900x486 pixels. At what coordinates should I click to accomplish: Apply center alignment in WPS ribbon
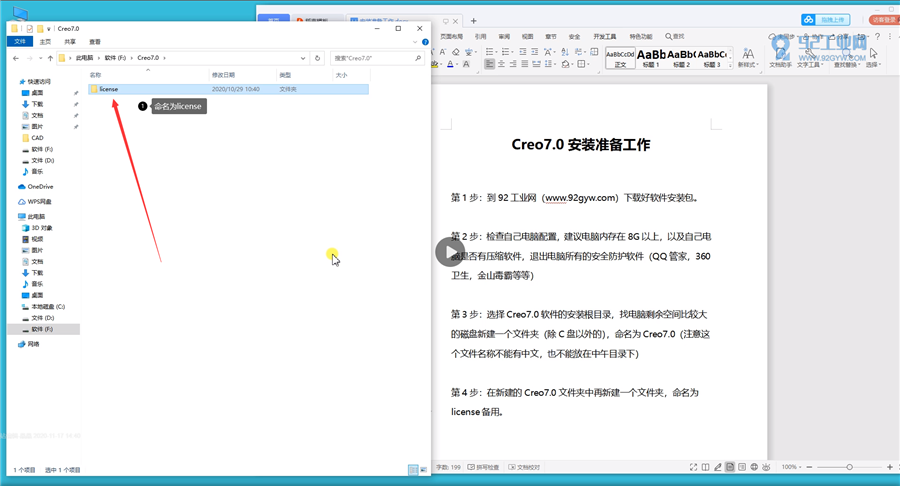(x=501, y=64)
